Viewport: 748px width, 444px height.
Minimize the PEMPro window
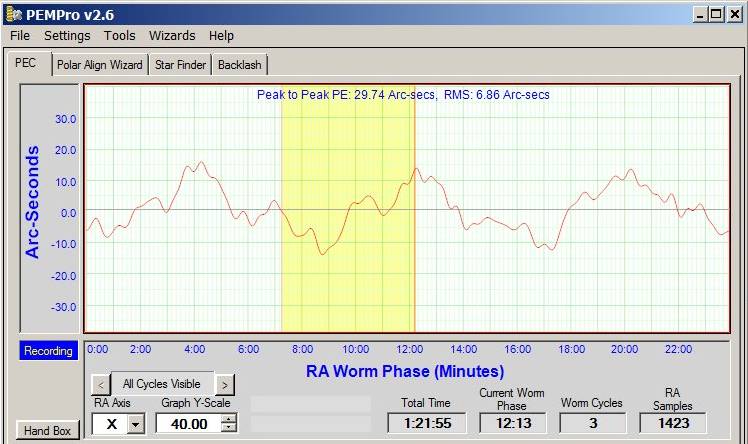[x=700, y=14]
